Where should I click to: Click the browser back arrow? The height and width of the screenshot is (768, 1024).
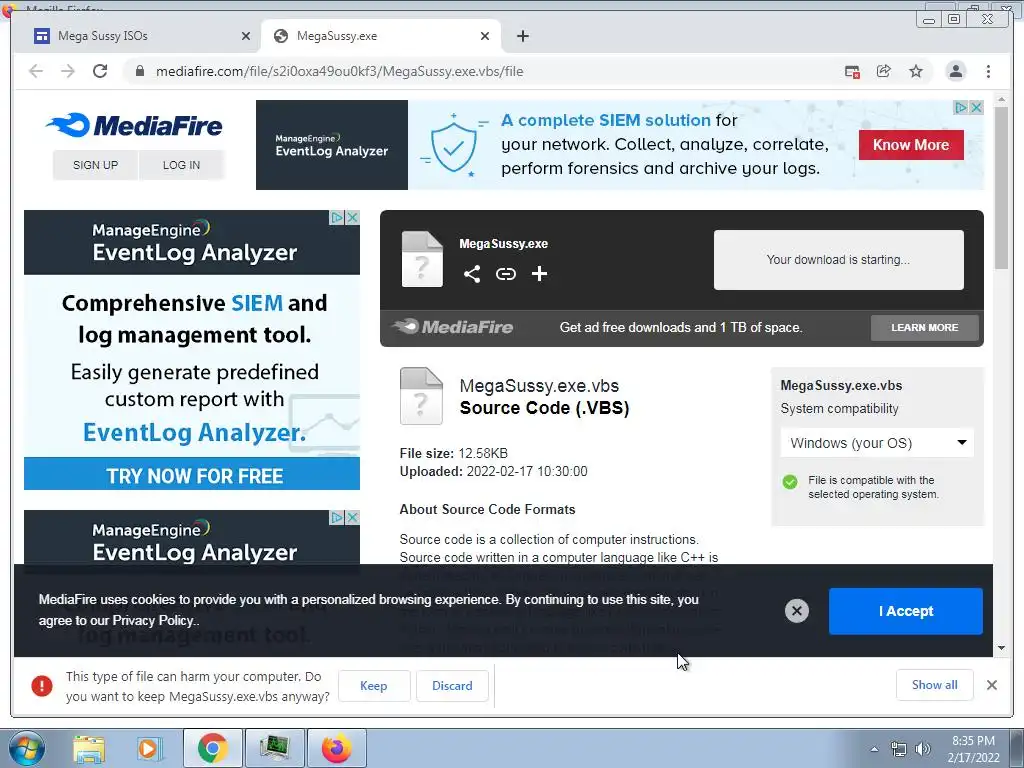pos(36,71)
